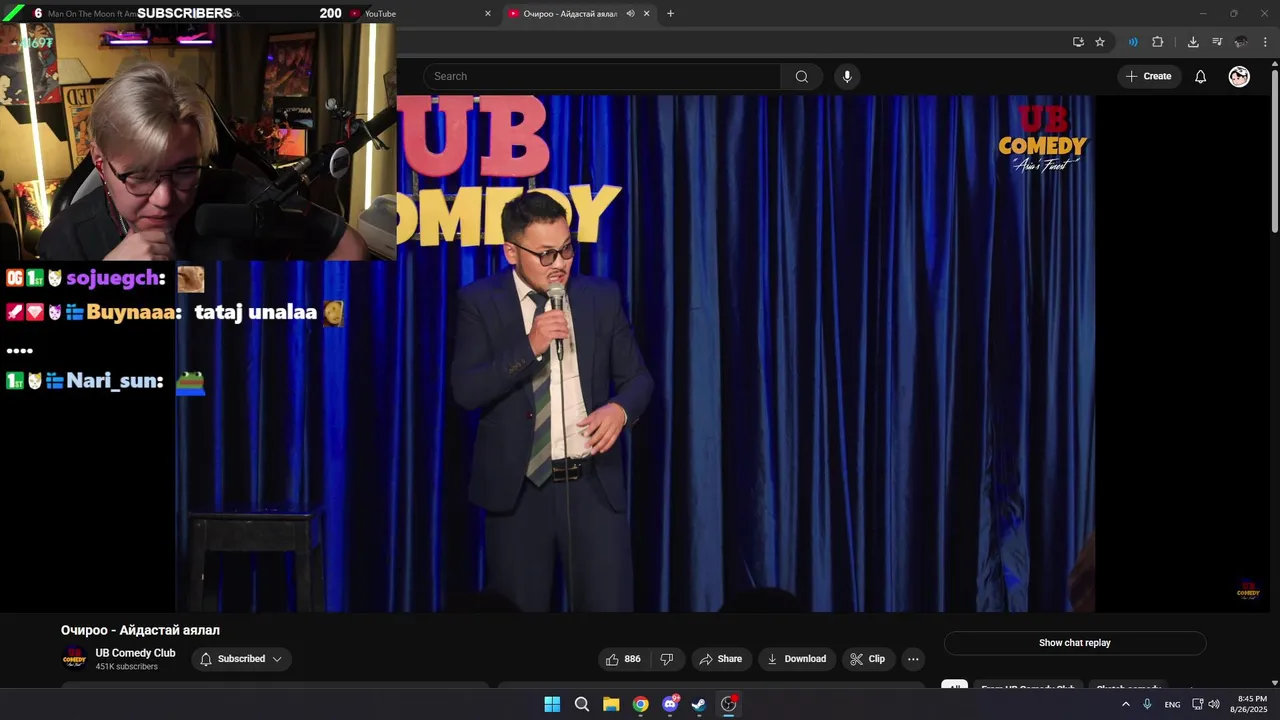The height and width of the screenshot is (720, 1280).
Task: Open the volume speaker tray icon
Action: coord(1214,704)
